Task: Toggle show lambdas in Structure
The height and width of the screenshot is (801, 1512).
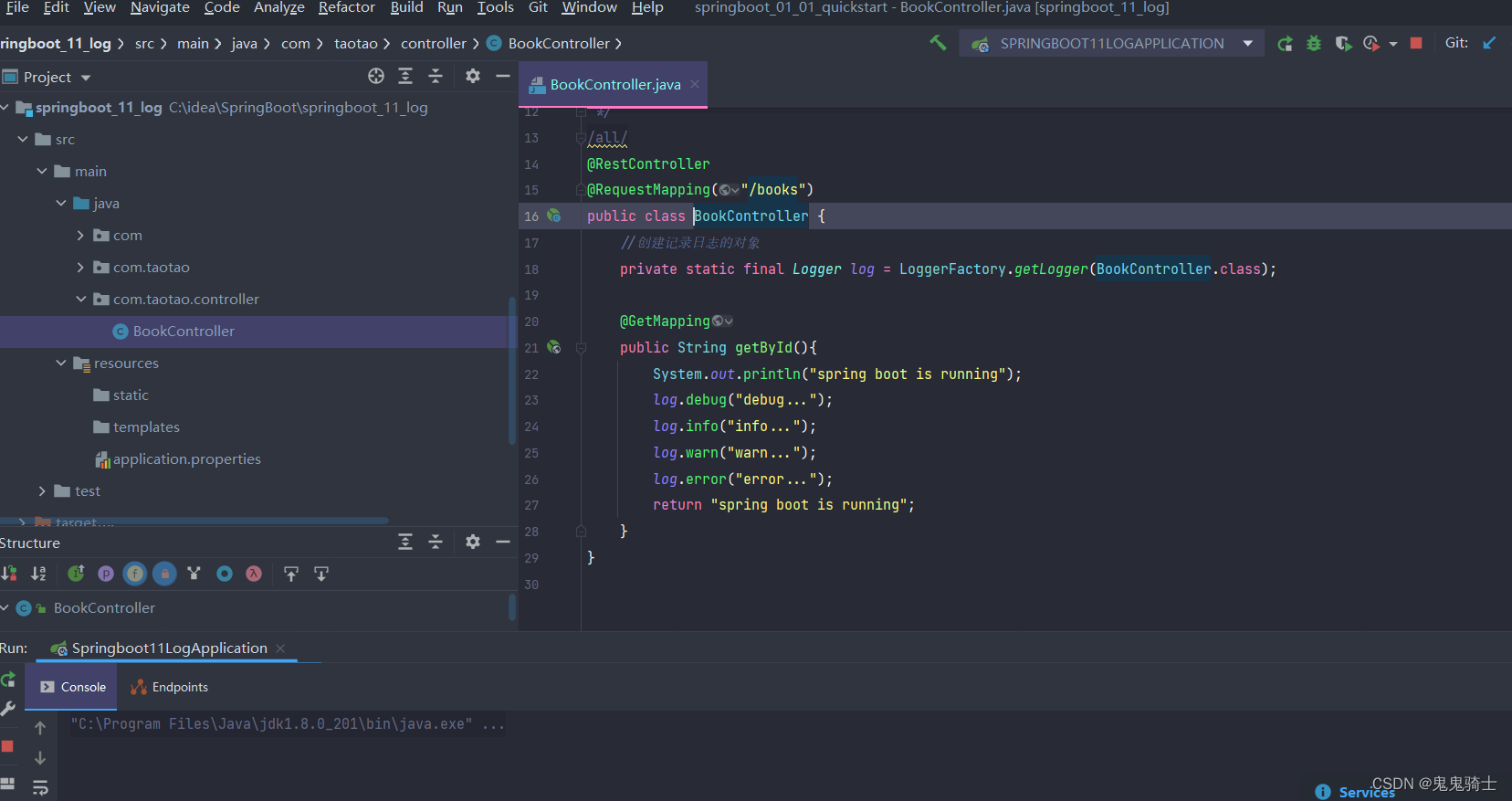Action: pos(254,574)
